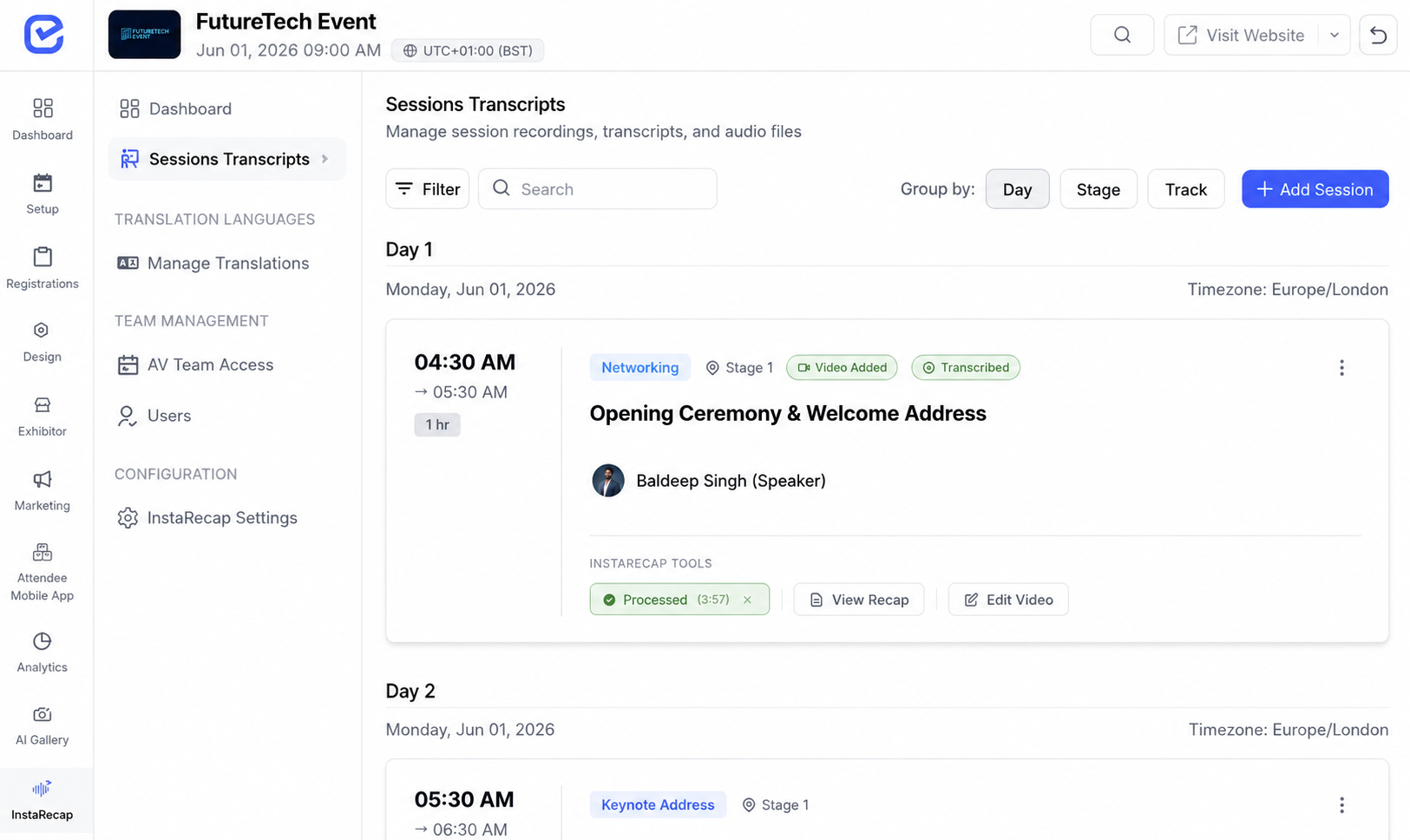1410x840 pixels.
Task: Click the Stage 1 location on Keynote Address
Action: coord(775,804)
